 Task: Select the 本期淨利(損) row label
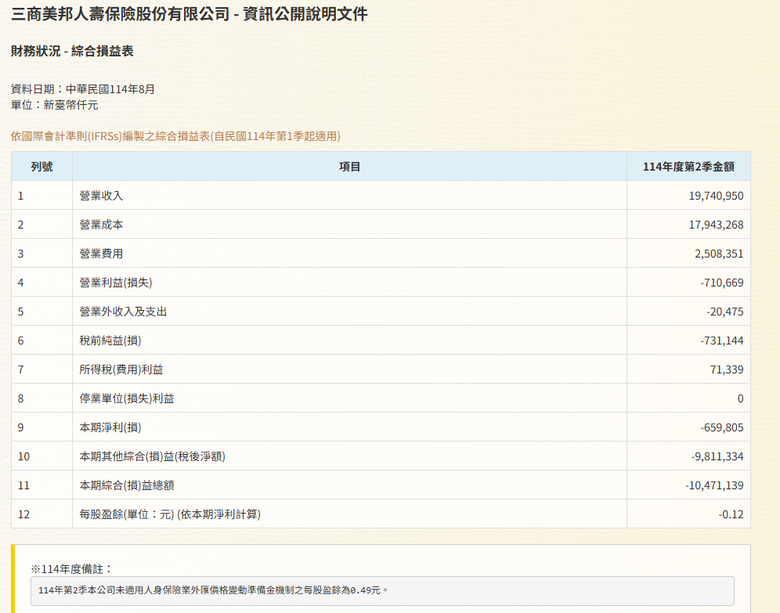point(110,427)
